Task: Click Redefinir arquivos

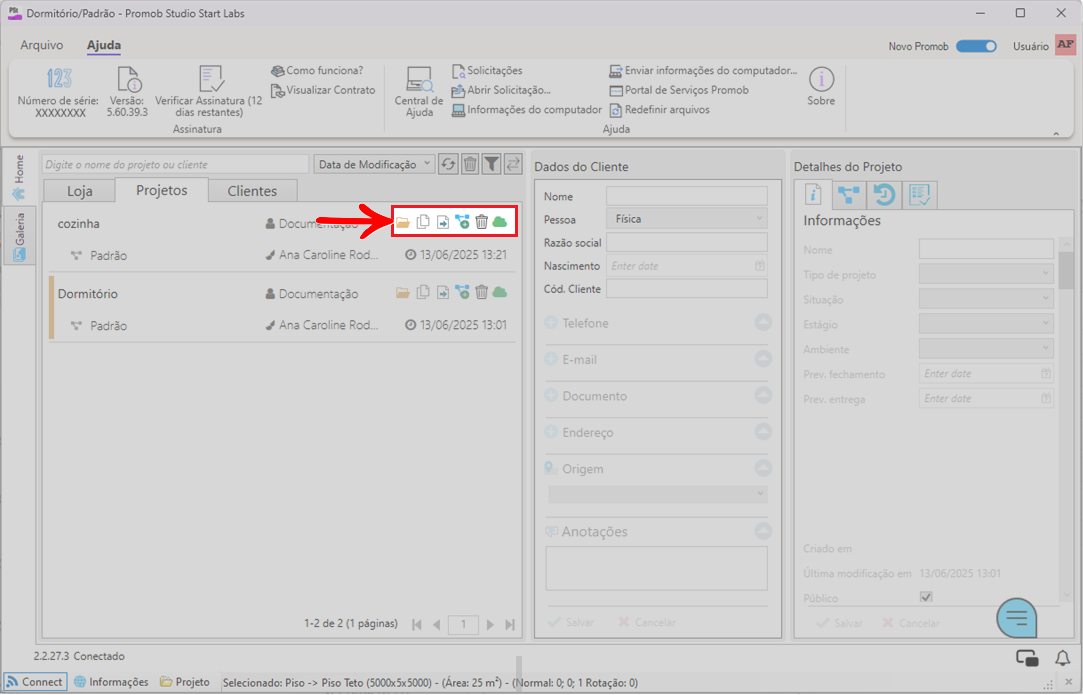Action: [660, 110]
